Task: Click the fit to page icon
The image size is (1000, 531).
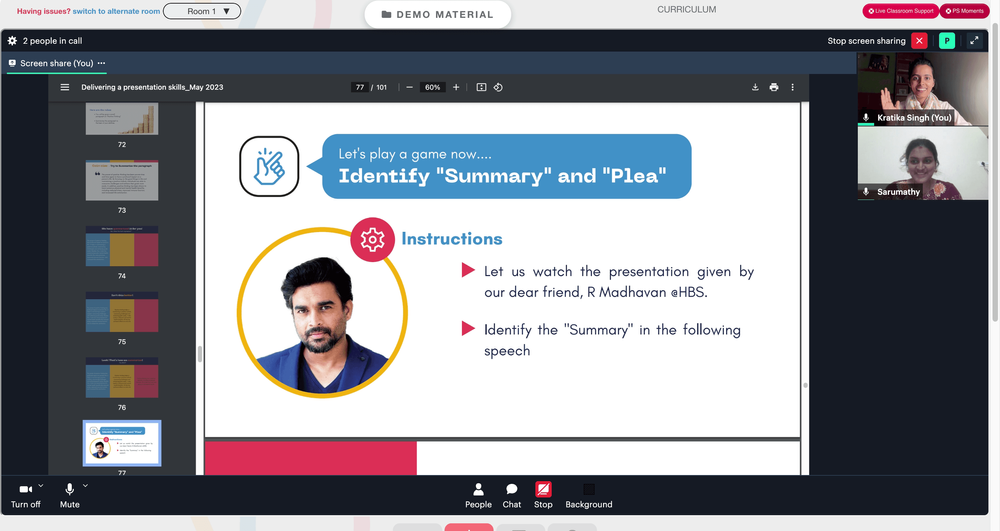Action: coord(482,87)
